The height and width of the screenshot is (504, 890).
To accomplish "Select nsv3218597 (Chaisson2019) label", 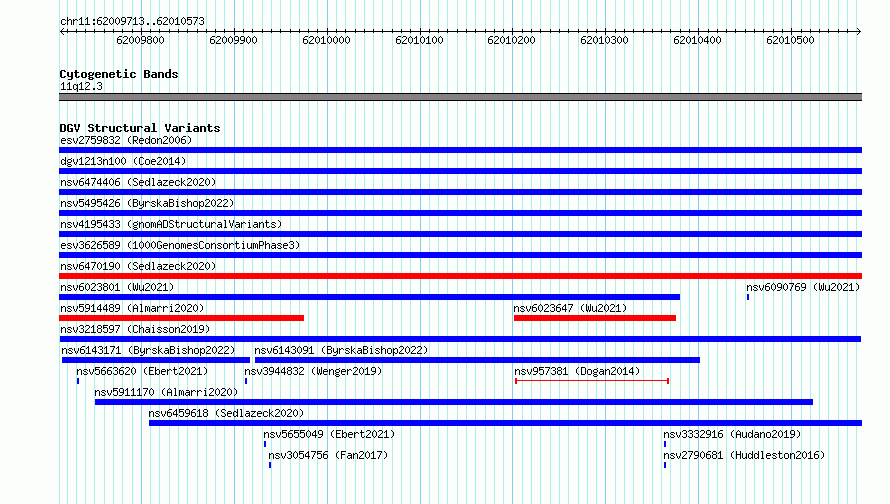I will point(135,329).
